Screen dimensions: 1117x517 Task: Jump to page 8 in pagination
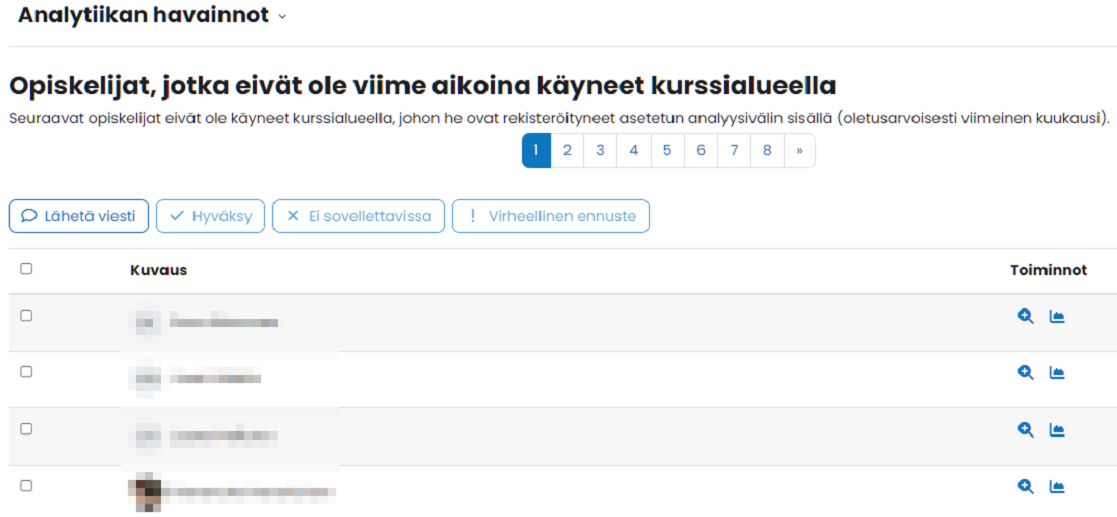pos(767,151)
